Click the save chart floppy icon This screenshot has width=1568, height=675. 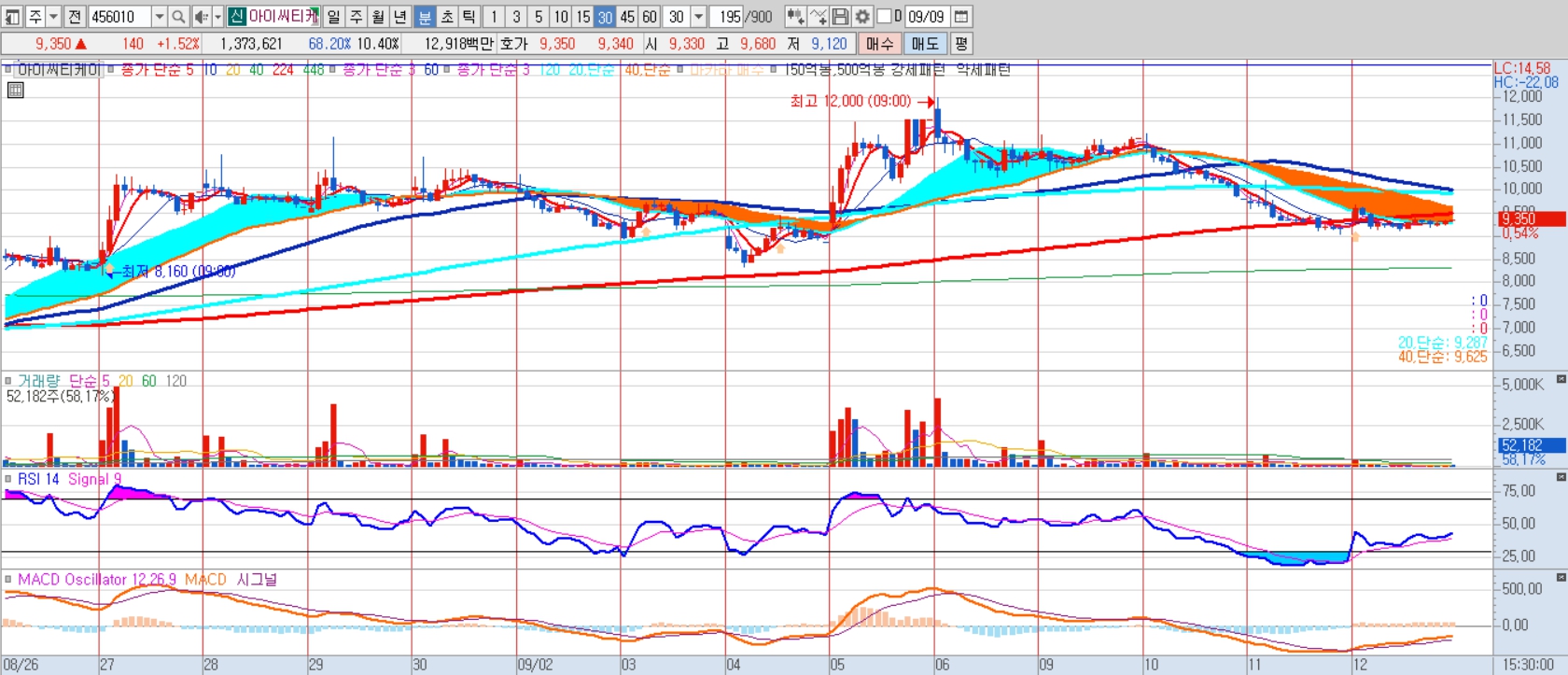[x=839, y=17]
